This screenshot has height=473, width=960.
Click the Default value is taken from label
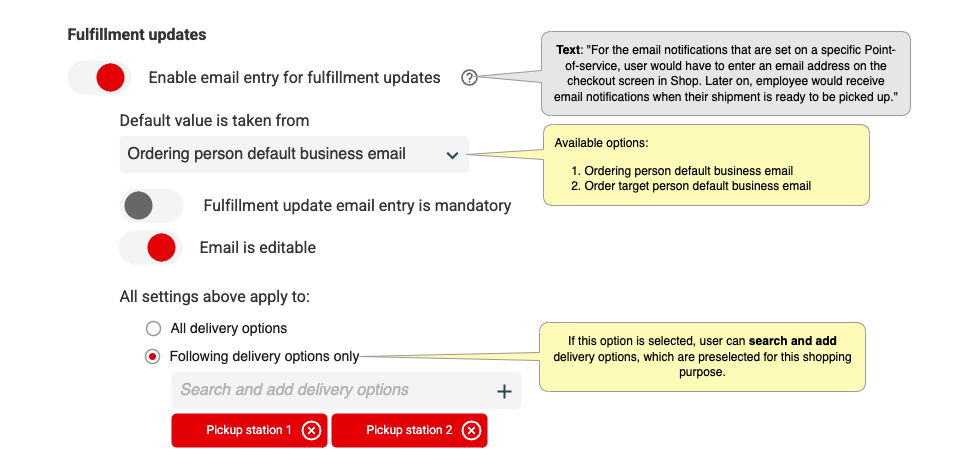coord(214,120)
